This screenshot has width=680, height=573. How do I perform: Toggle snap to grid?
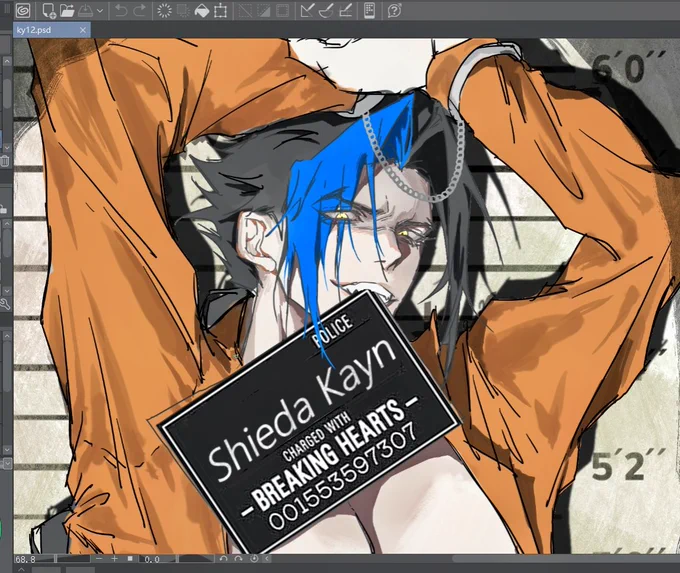pos(345,10)
